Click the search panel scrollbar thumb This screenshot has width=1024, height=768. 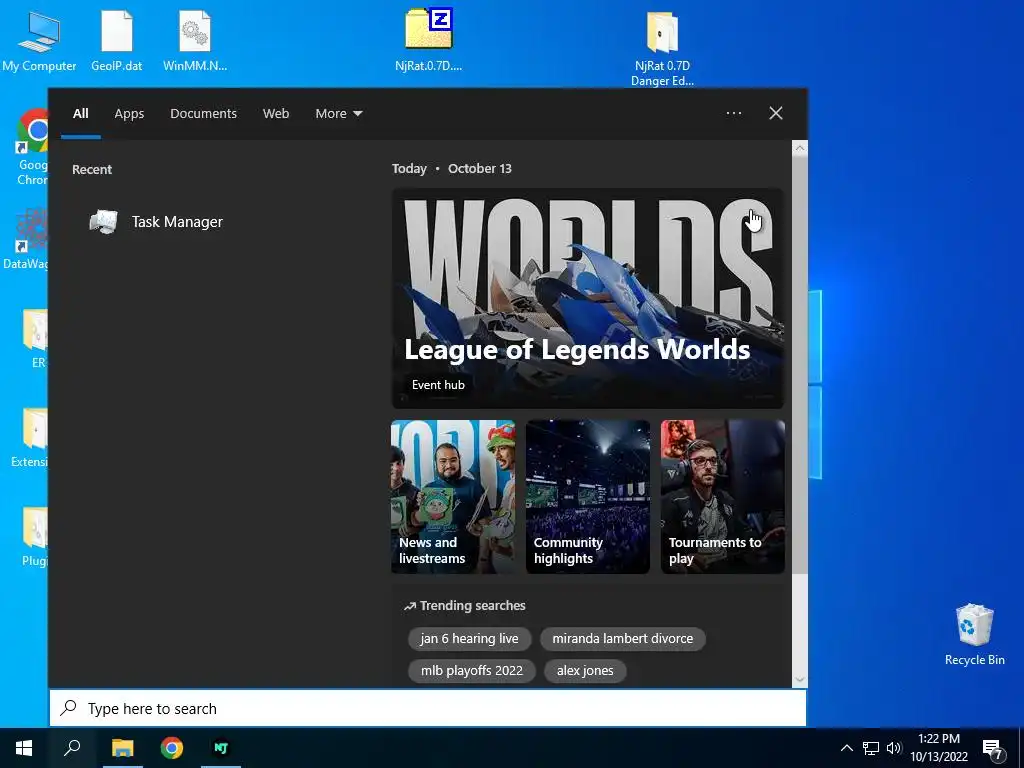click(800, 366)
